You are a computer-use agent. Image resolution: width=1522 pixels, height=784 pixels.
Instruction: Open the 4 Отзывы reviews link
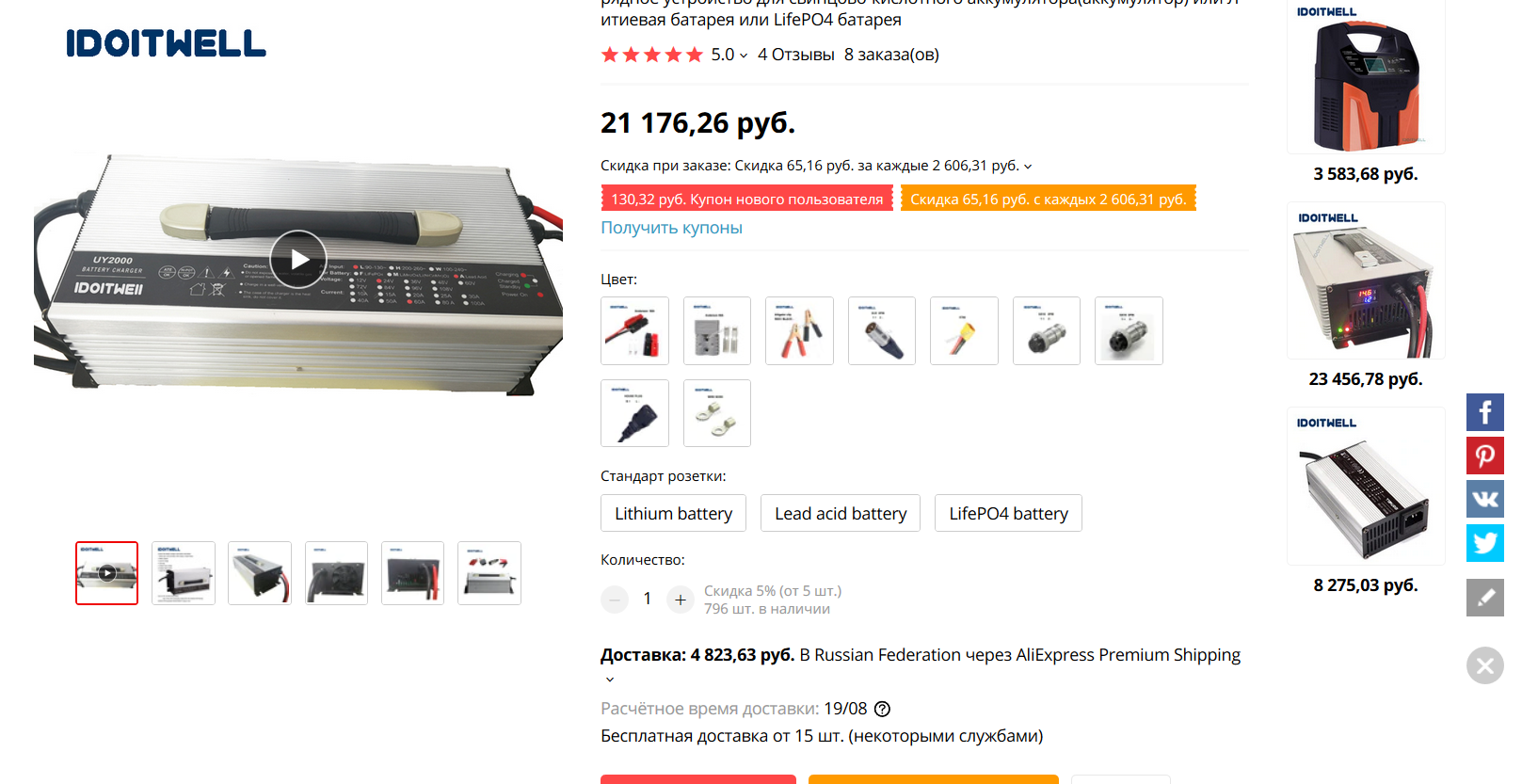coord(795,55)
